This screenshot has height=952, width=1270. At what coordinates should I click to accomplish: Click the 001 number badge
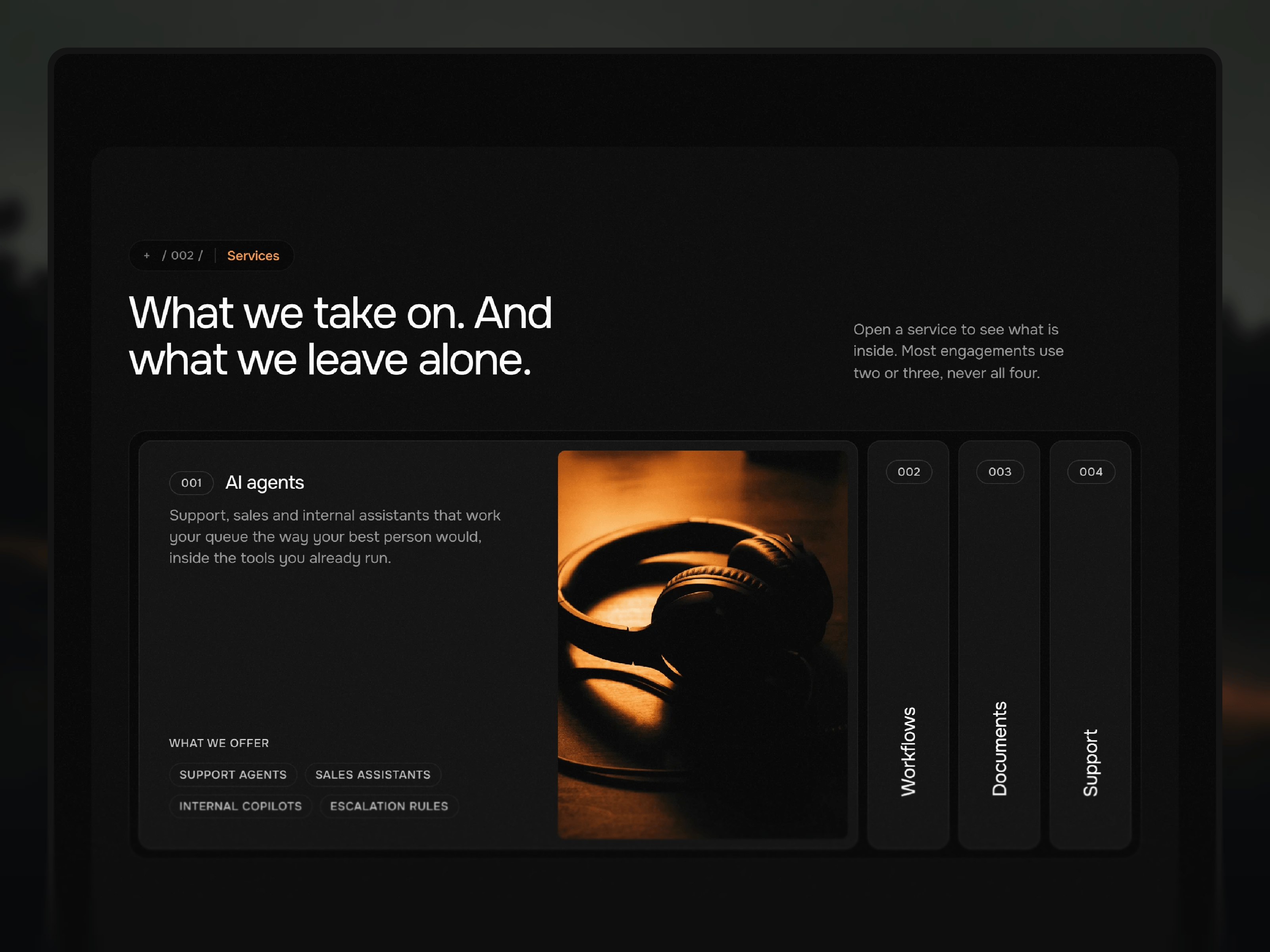[x=191, y=483]
